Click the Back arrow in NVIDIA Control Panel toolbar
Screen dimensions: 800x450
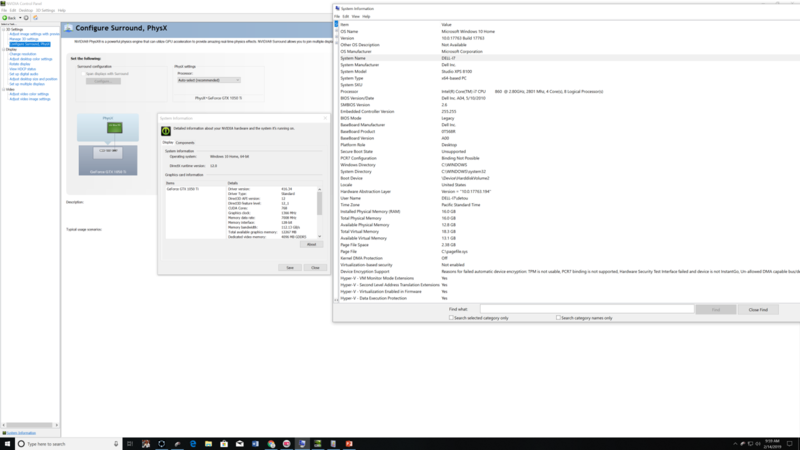[5, 18]
